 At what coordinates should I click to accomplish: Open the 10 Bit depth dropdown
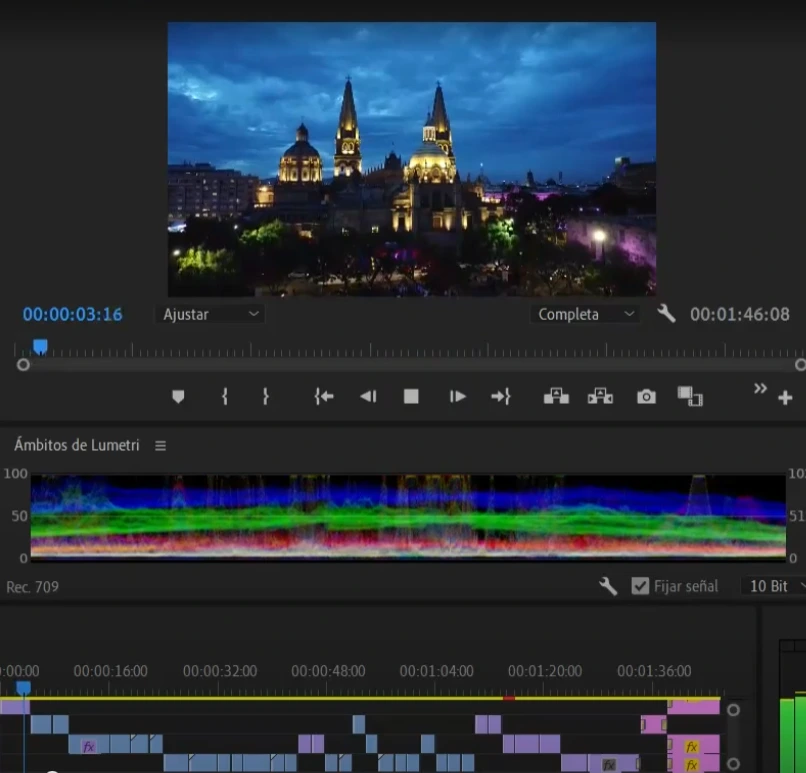pos(774,586)
